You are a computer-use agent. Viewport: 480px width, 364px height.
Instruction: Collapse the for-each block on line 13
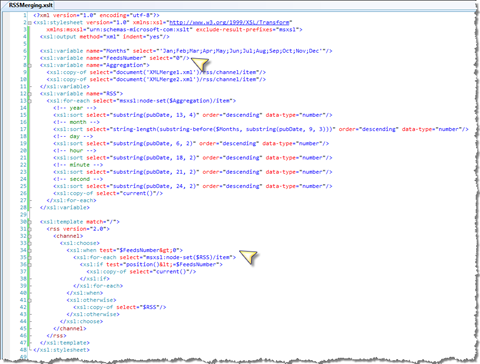tap(30, 101)
